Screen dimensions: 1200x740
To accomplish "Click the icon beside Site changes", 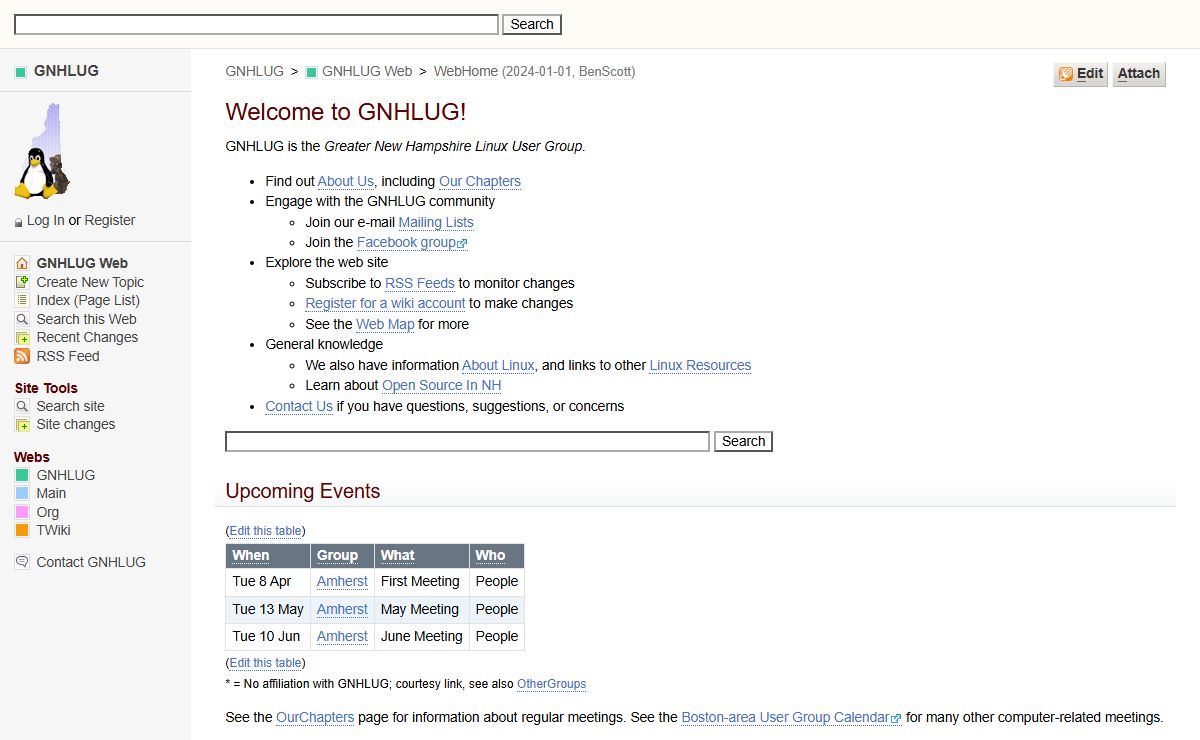I will (x=22, y=425).
